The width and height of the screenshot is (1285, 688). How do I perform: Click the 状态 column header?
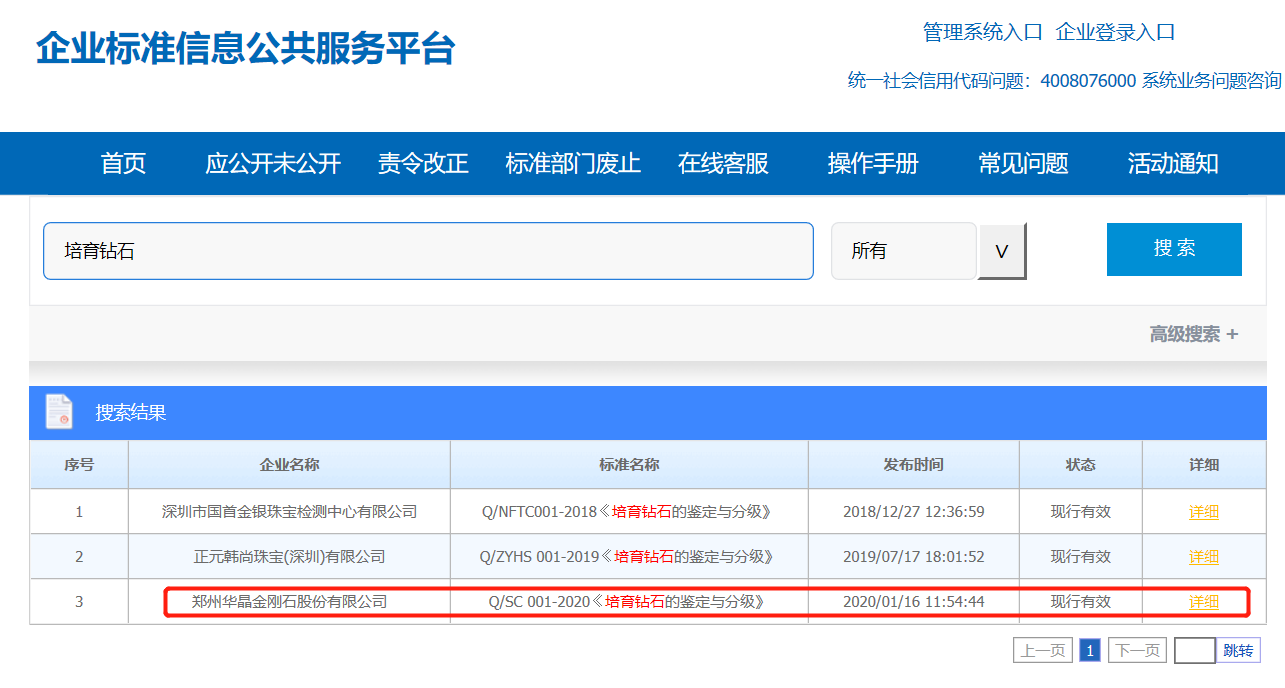pos(1080,464)
